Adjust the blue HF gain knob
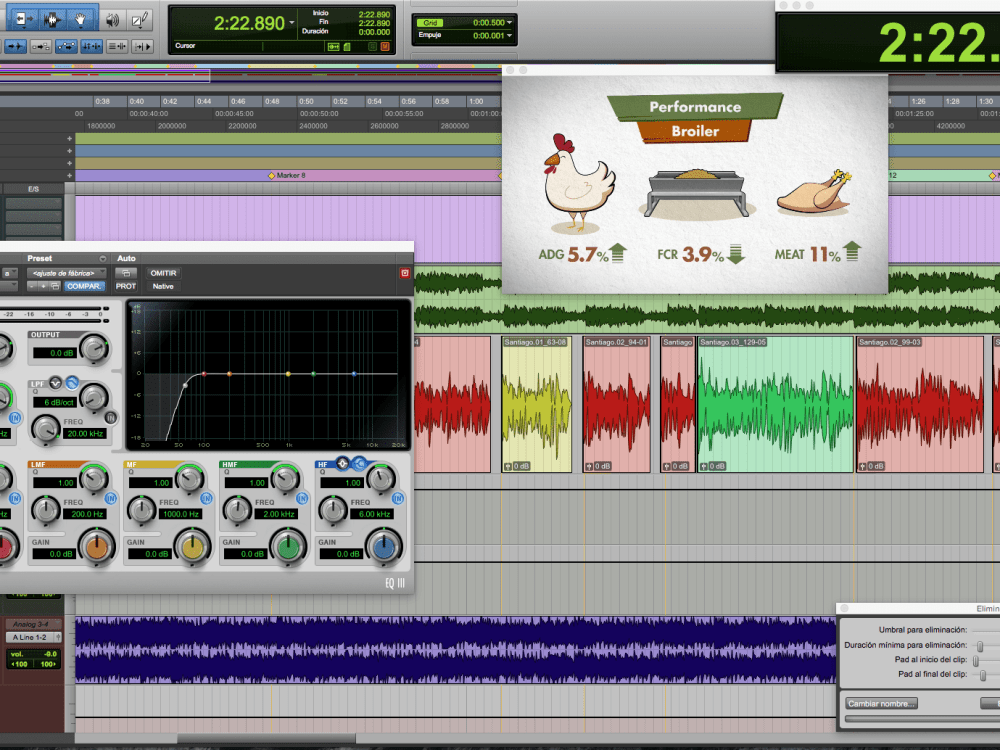This screenshot has width=1000, height=750. [383, 547]
